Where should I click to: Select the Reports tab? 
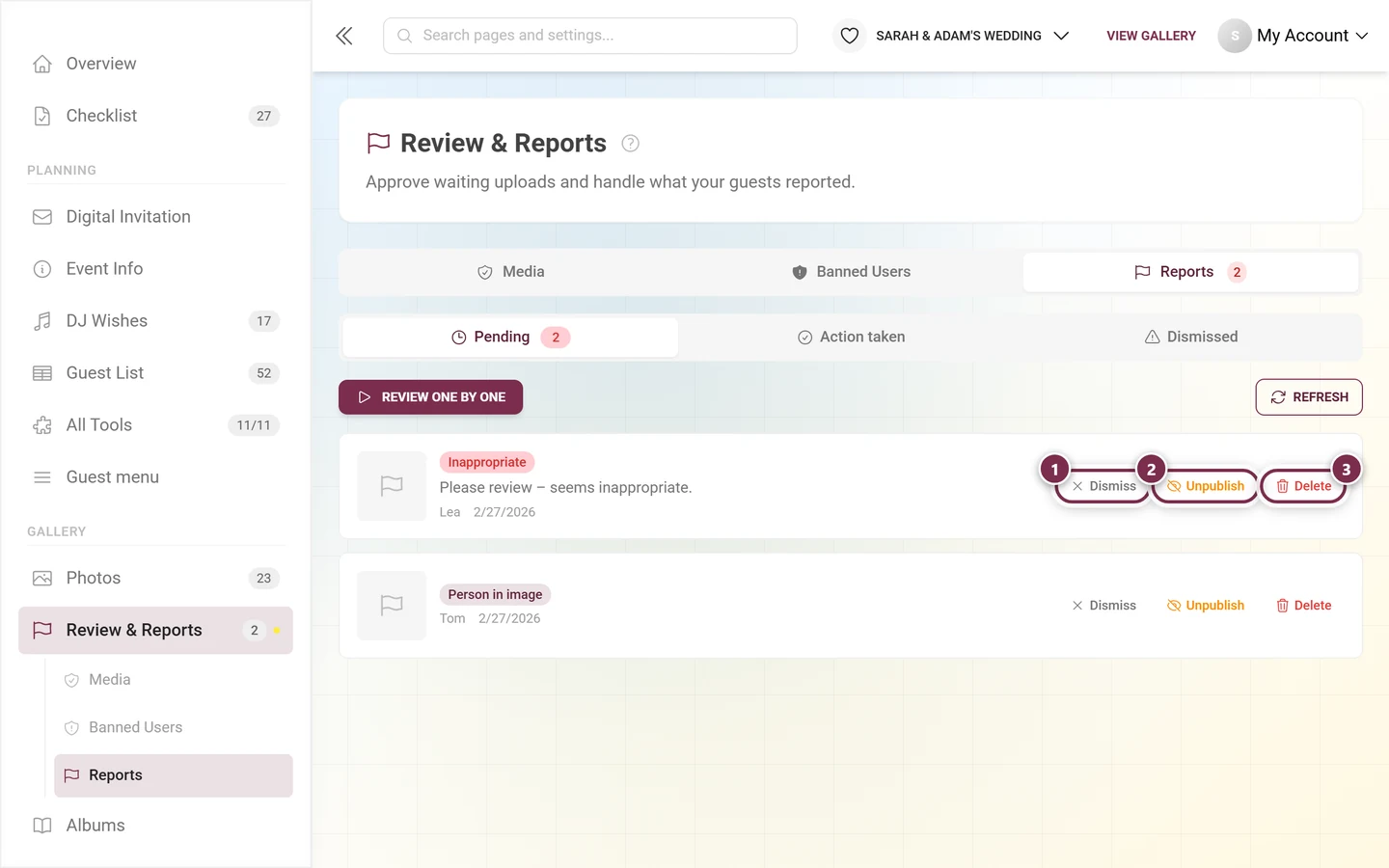point(1190,272)
